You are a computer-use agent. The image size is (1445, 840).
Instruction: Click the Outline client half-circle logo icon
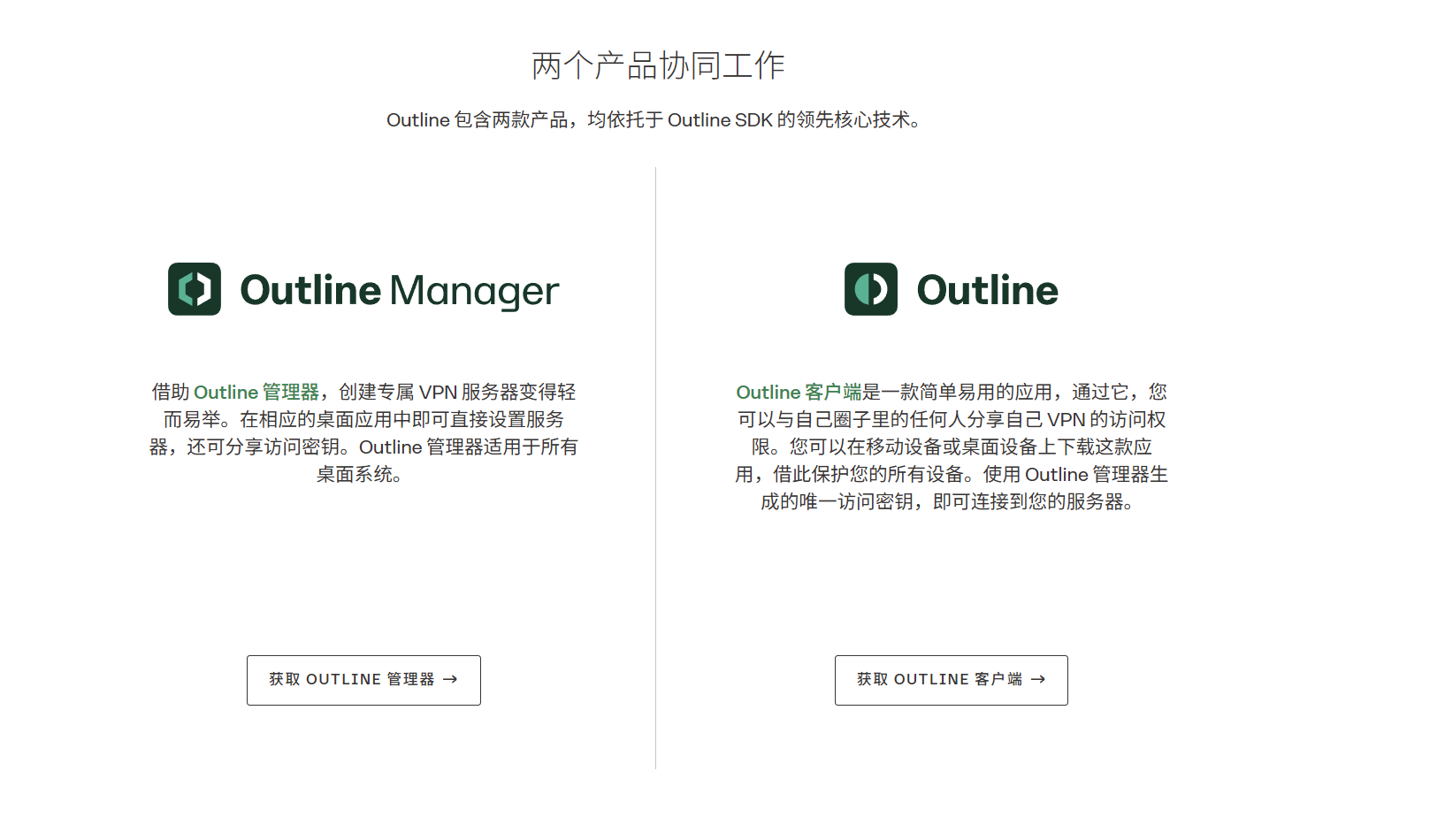click(x=871, y=289)
